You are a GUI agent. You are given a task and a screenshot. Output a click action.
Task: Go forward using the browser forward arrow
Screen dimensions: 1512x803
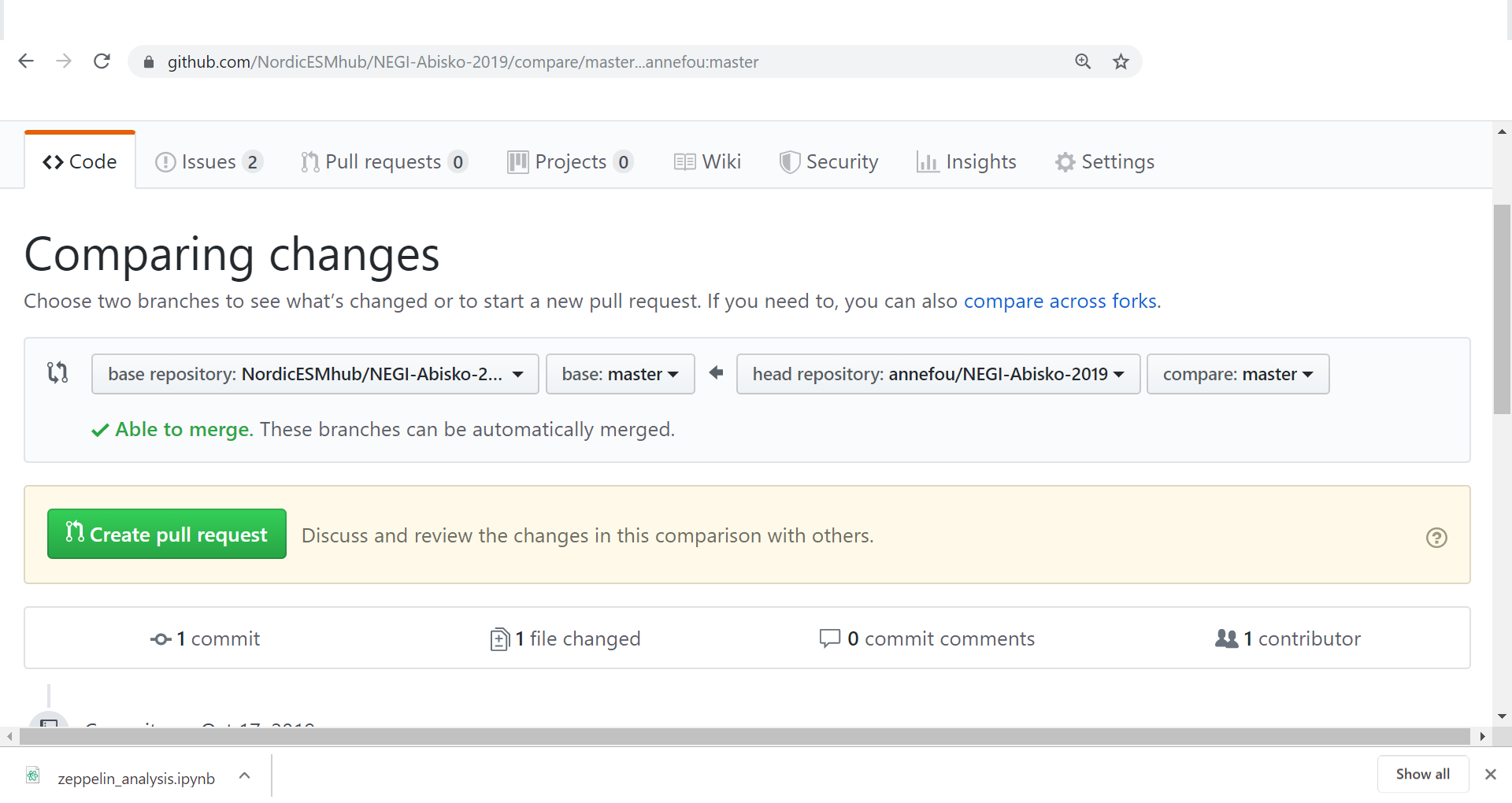(x=64, y=61)
